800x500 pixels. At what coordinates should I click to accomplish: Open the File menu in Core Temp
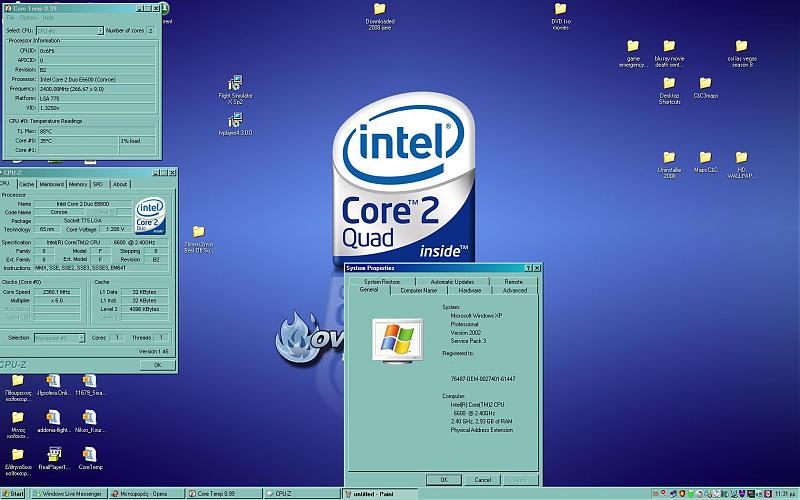point(10,18)
